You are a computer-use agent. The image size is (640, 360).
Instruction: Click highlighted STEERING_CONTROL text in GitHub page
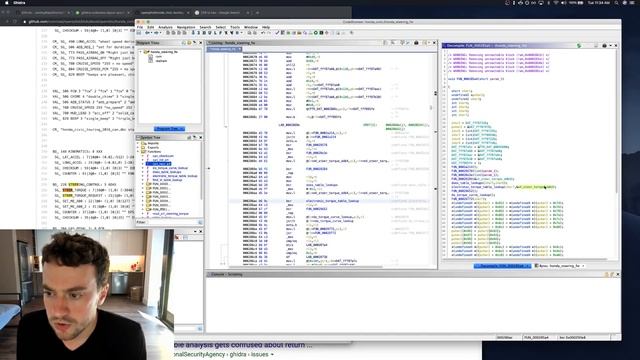(85, 184)
